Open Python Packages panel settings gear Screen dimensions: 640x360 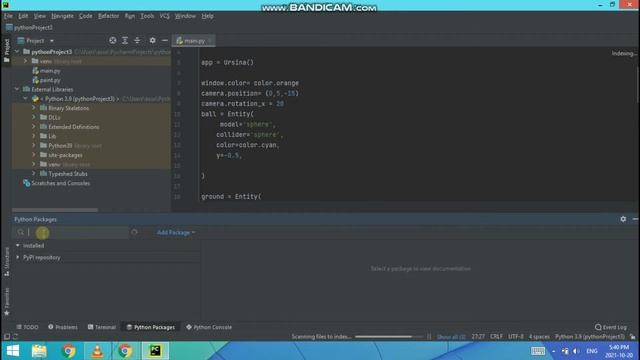[623, 219]
